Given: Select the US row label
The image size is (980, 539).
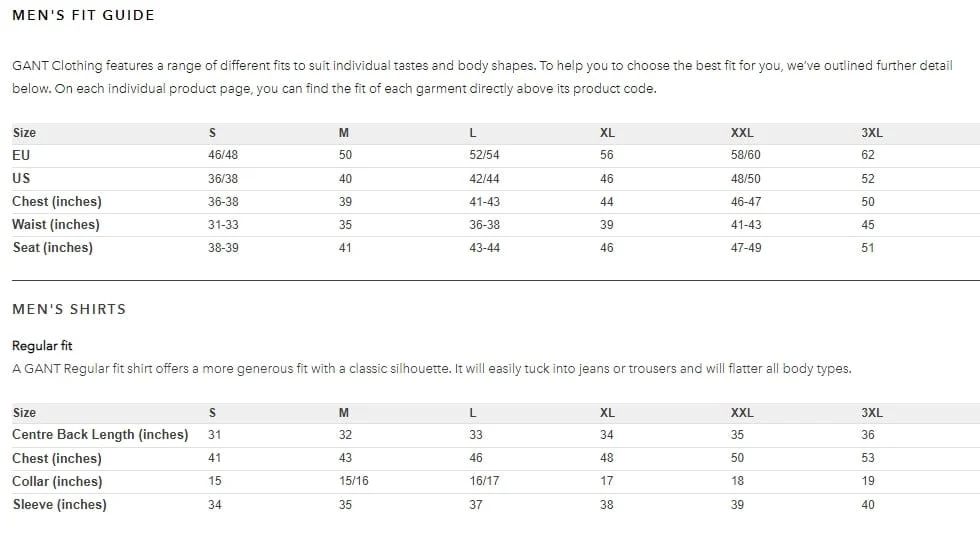Looking at the screenshot, I should tap(21, 178).
